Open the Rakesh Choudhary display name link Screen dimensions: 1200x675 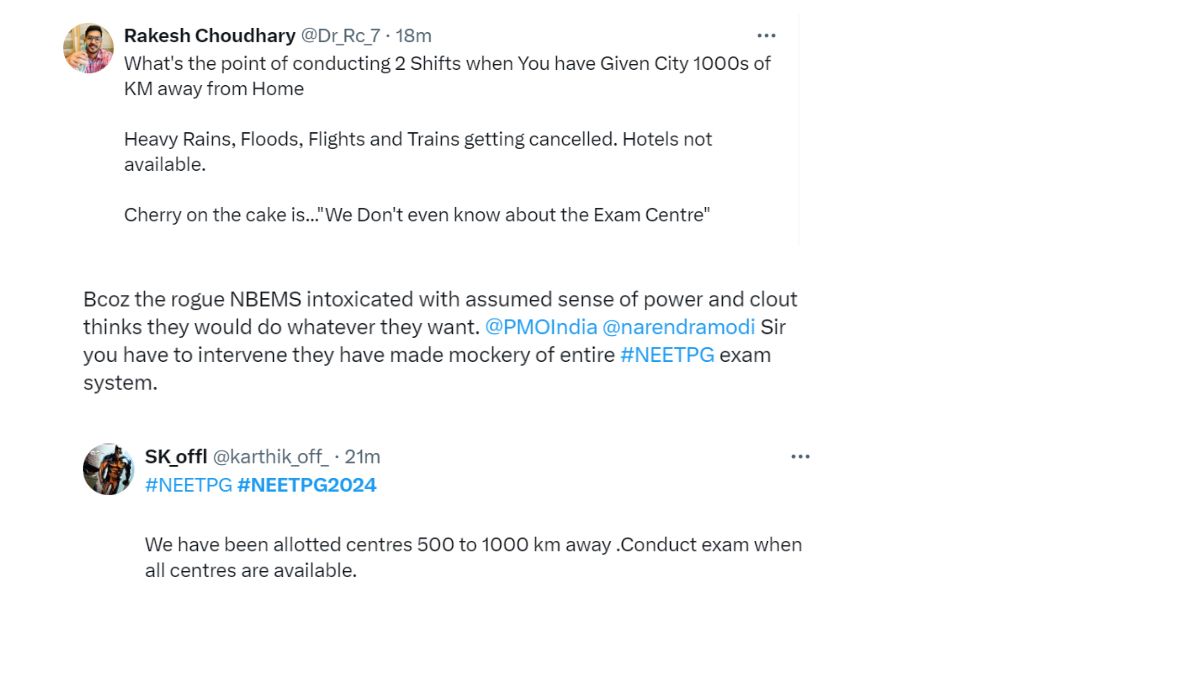209,36
